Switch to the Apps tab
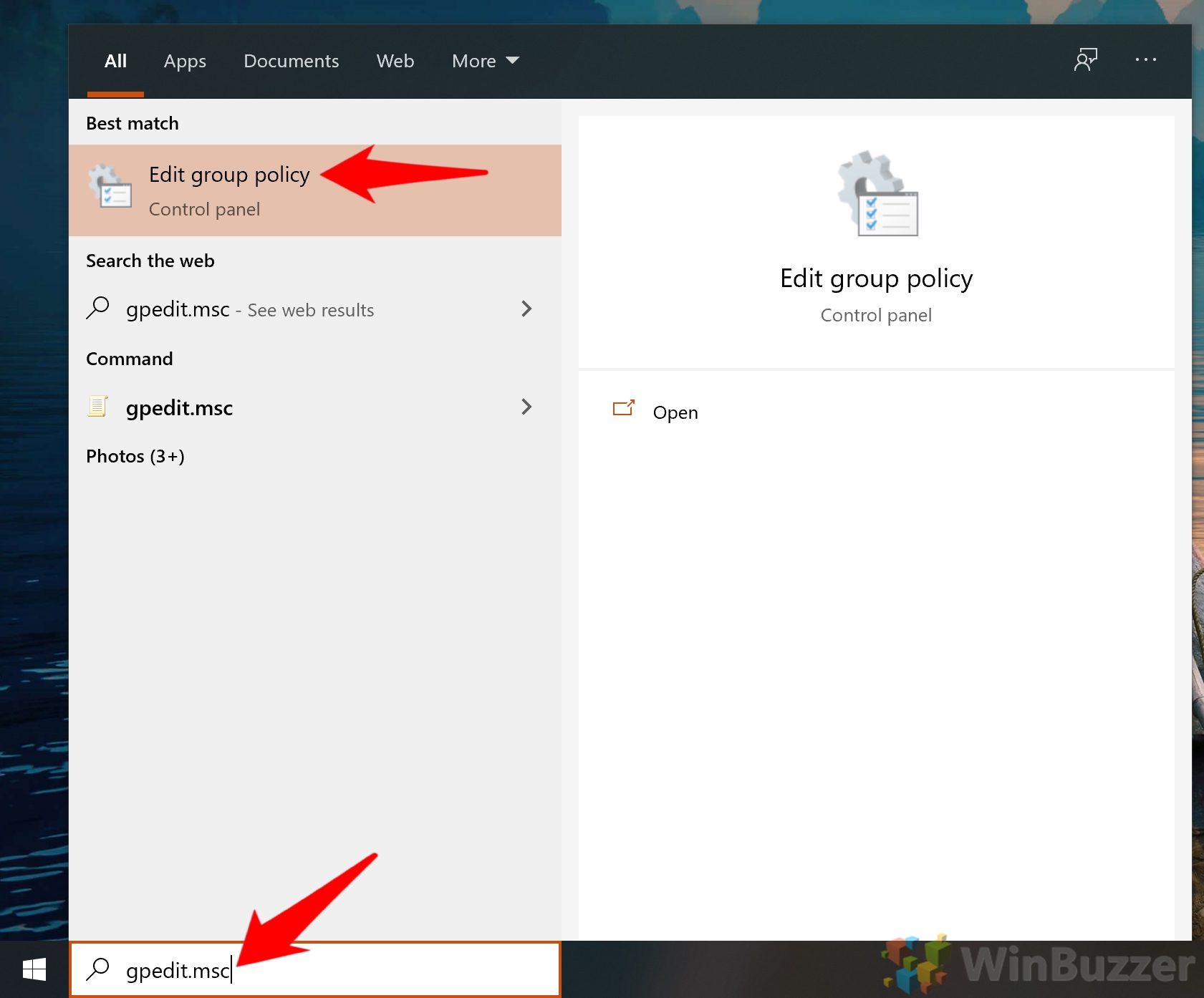 (185, 61)
